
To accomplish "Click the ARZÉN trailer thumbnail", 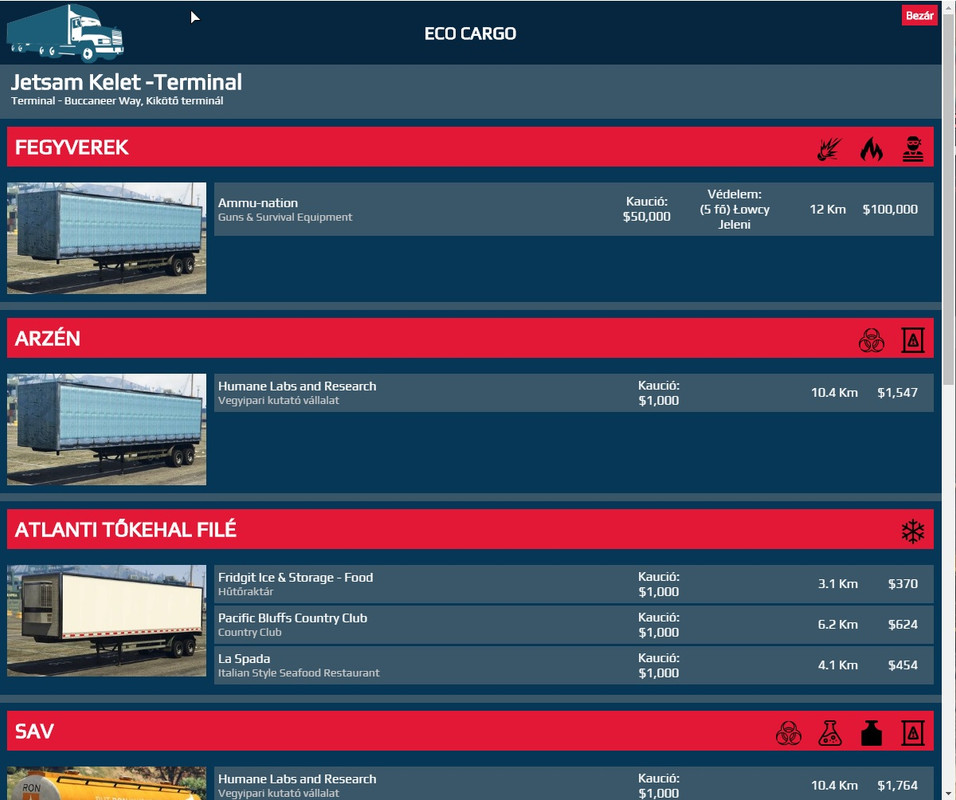I will coord(107,429).
